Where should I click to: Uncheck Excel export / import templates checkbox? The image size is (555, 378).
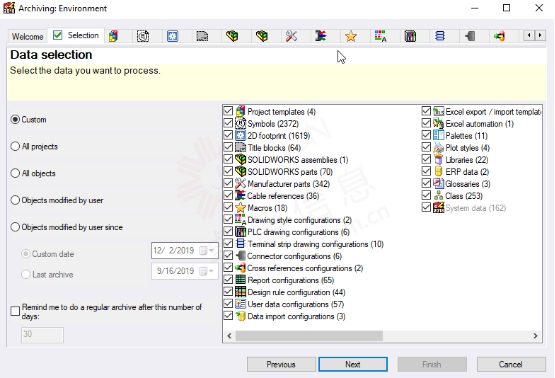point(426,111)
